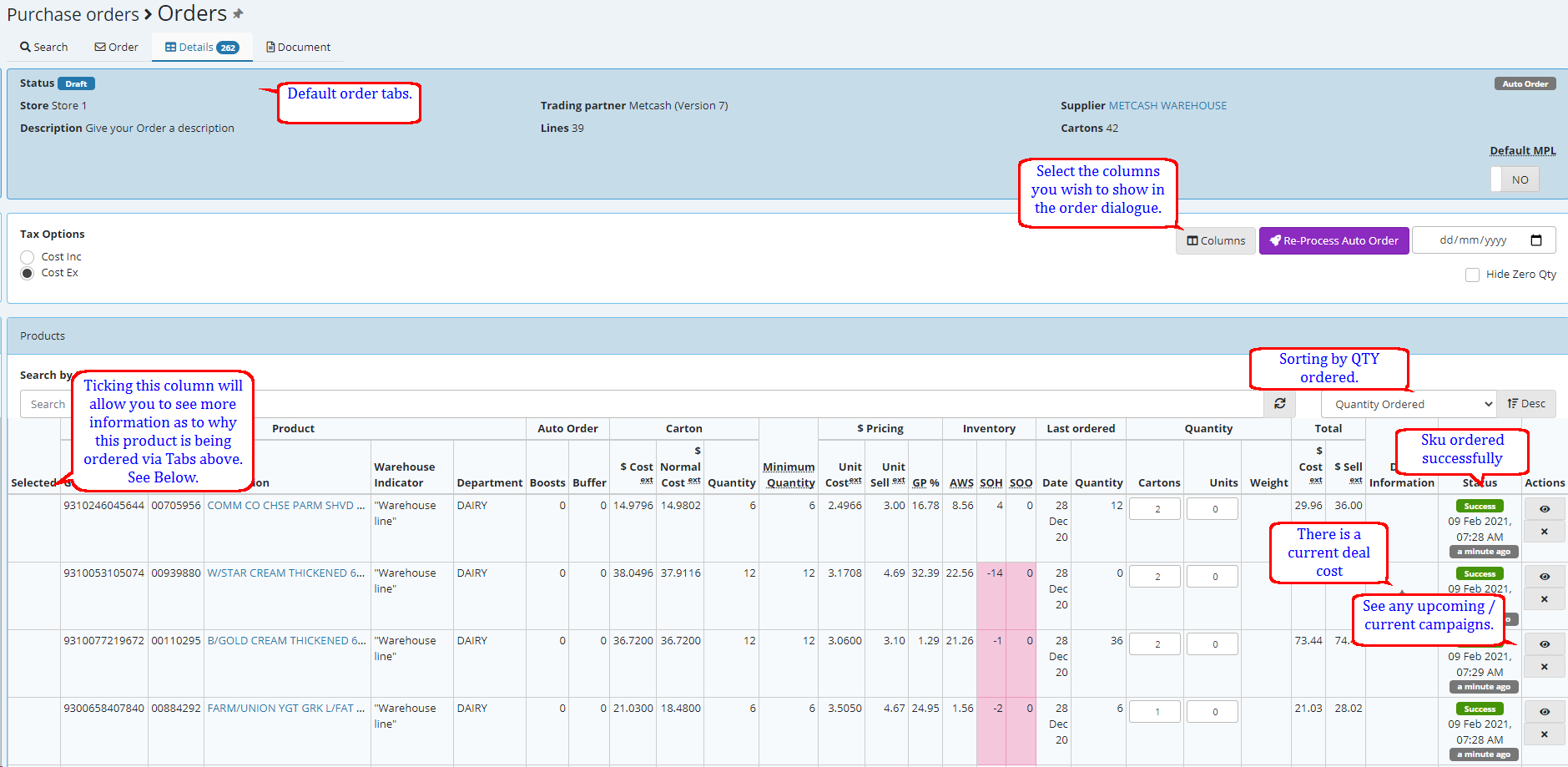Click Success status badge for FARM/UNION YGT
The image size is (1568, 767).
[1480, 709]
